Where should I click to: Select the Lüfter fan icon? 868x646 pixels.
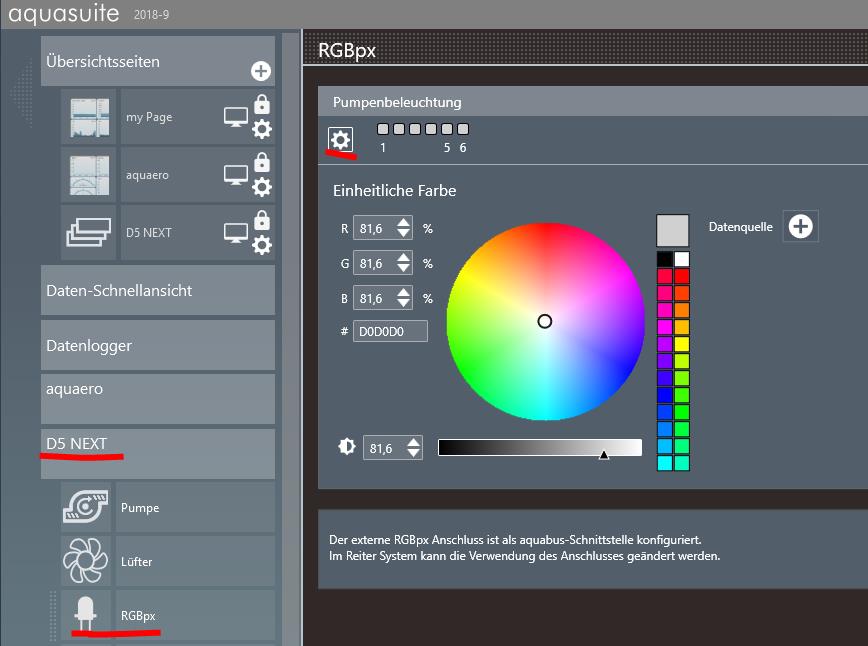pyautogui.click(x=85, y=561)
